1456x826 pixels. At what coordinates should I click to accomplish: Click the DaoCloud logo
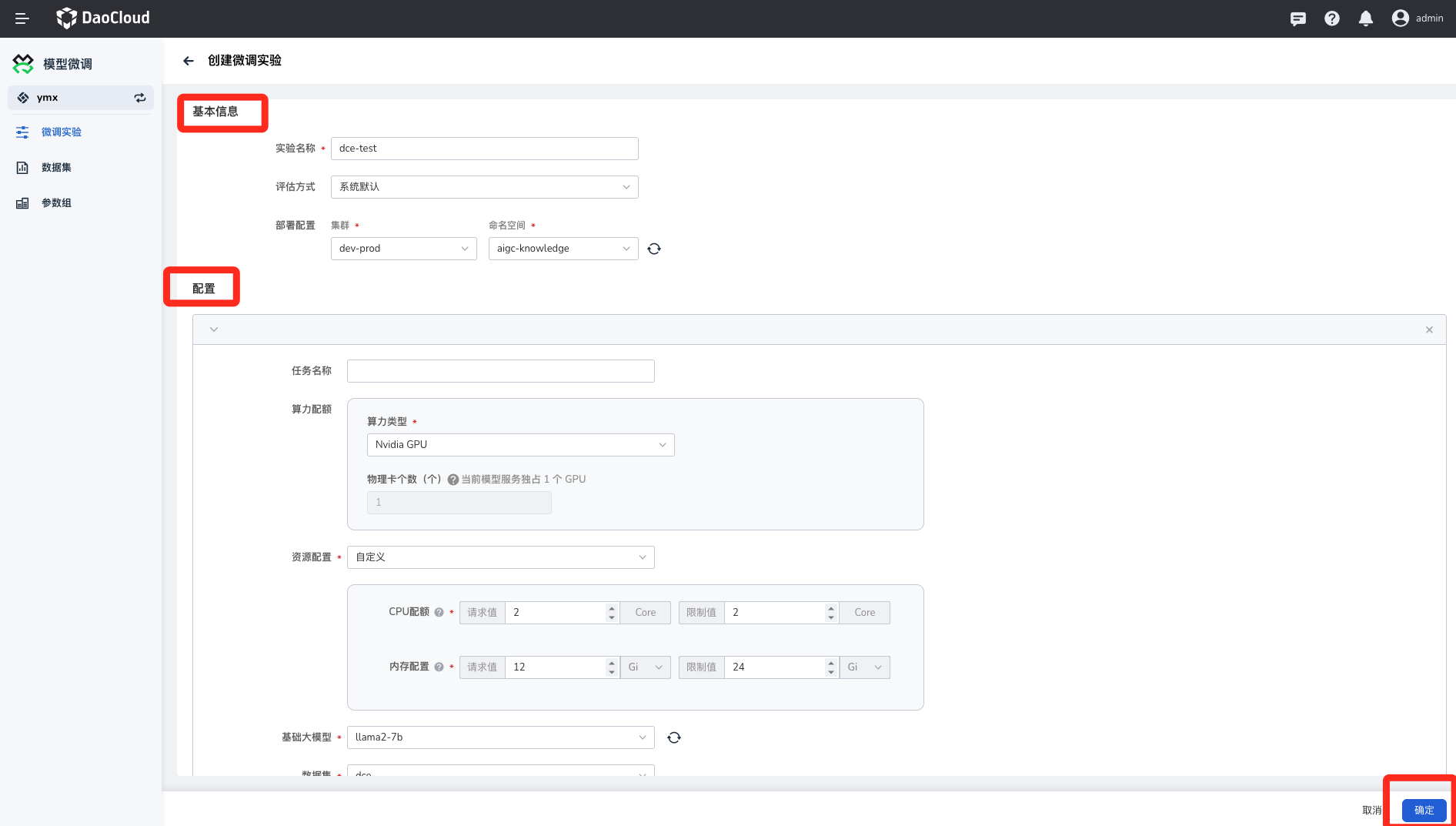103,18
